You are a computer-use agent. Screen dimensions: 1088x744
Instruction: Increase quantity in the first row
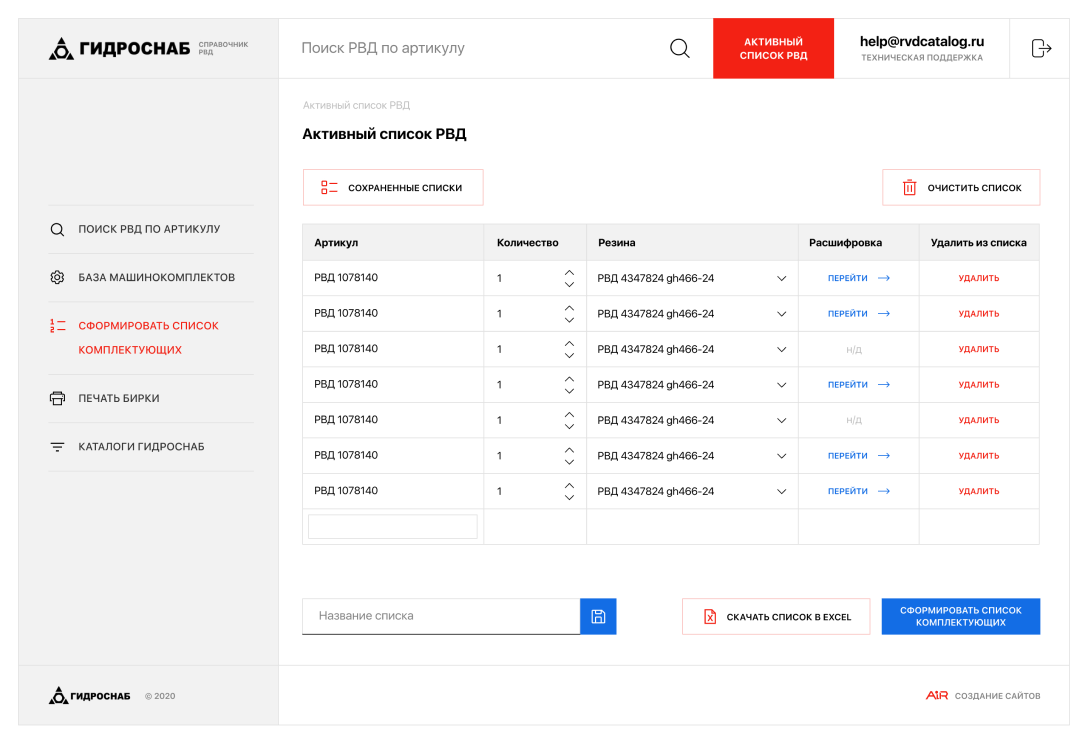coord(569,272)
